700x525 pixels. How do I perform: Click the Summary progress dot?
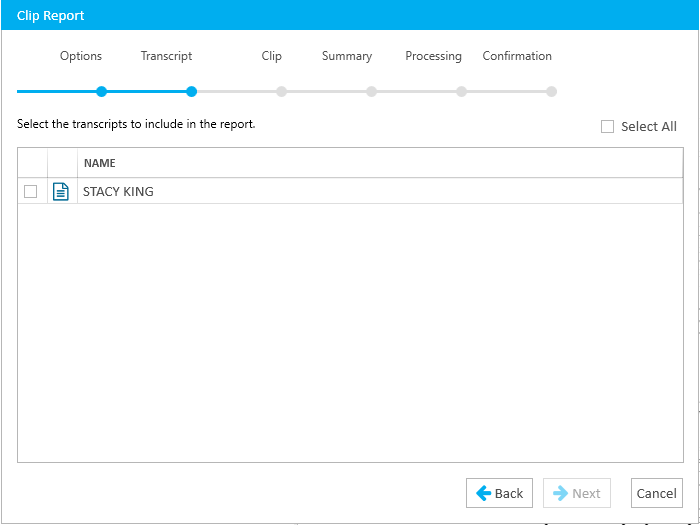371,92
